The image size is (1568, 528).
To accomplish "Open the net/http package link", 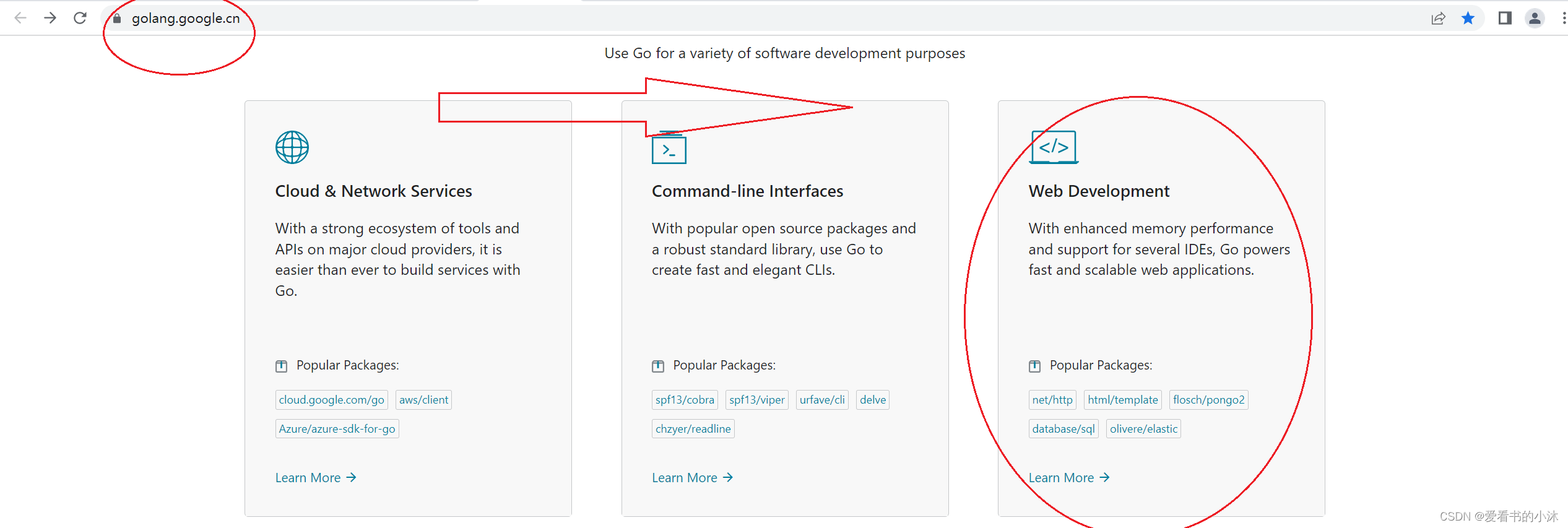I will pyautogui.click(x=1052, y=400).
